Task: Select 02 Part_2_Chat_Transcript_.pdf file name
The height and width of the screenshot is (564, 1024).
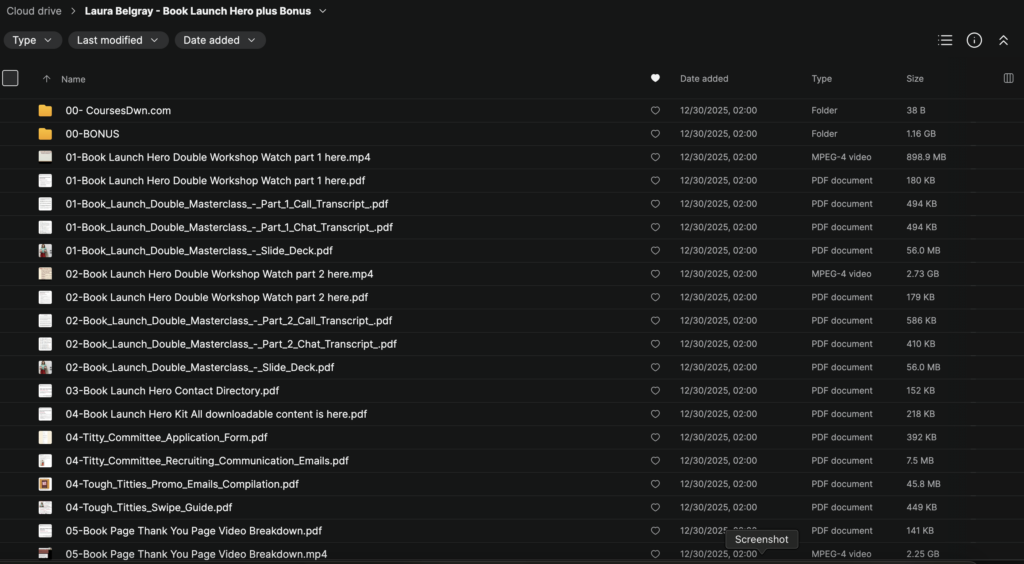Action: tap(231, 344)
